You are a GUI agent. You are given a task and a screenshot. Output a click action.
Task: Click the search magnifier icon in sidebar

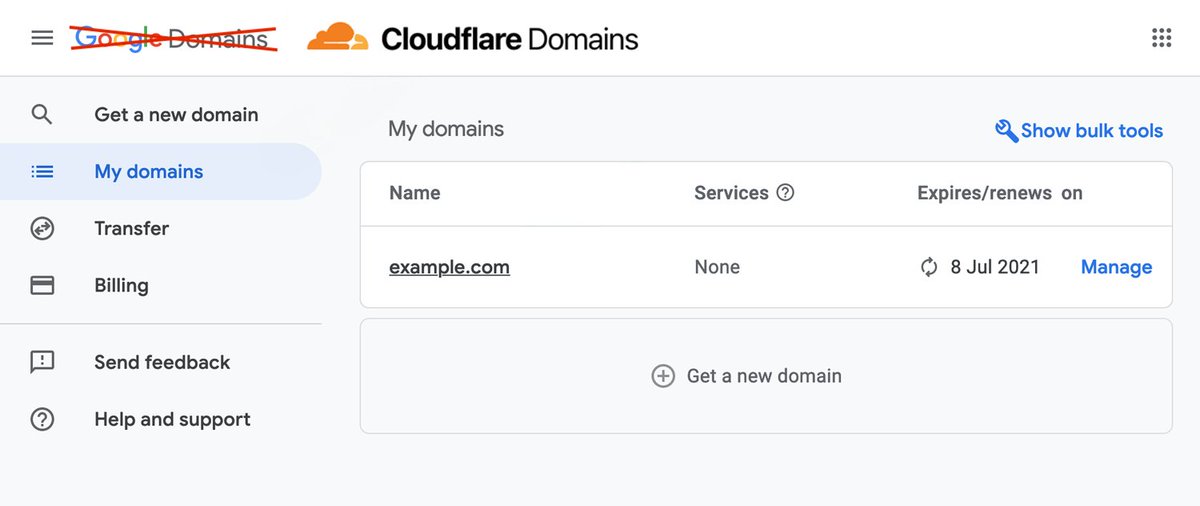point(41,114)
